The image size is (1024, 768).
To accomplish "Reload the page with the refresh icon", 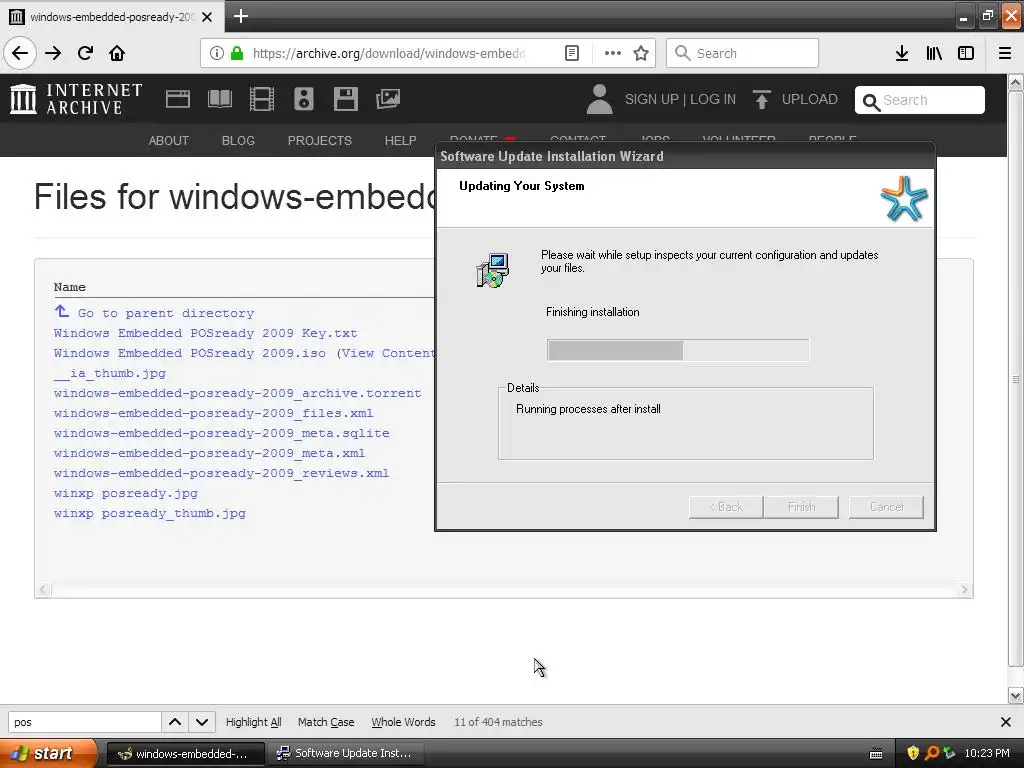I will coord(86,53).
